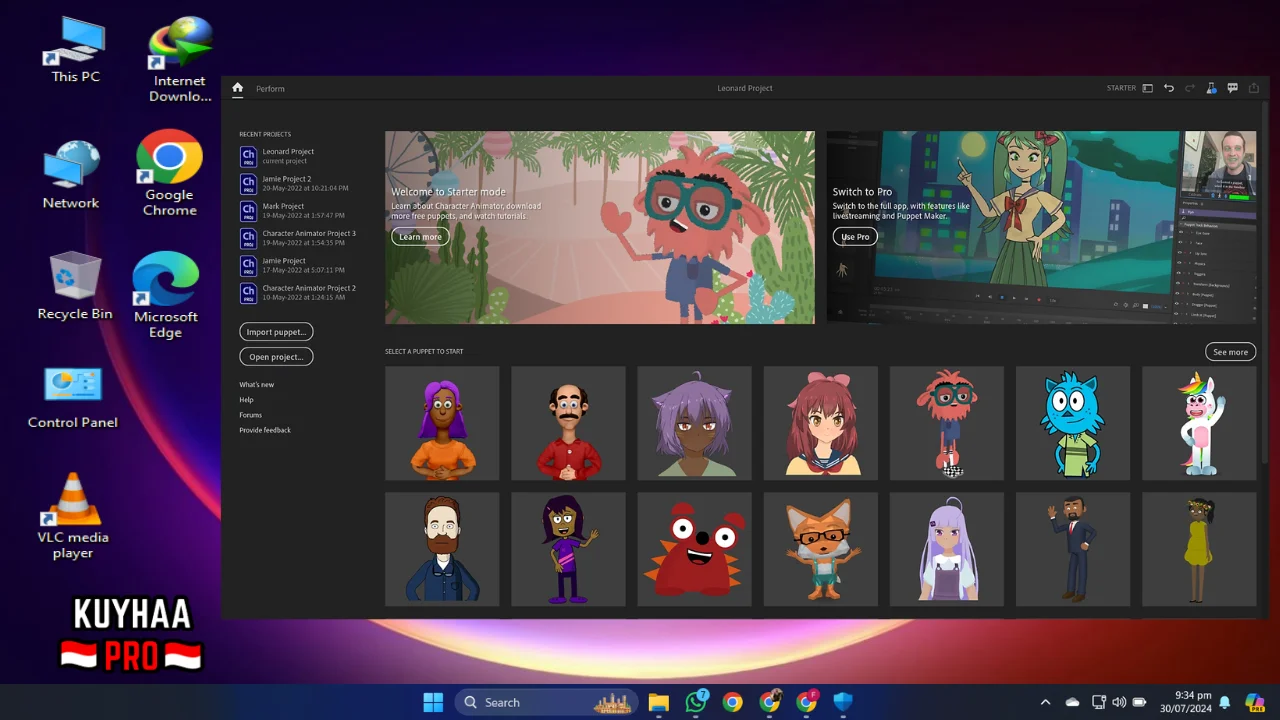This screenshot has width=1280, height=720.
Task: Go to the Home screen icon
Action: coord(237,88)
